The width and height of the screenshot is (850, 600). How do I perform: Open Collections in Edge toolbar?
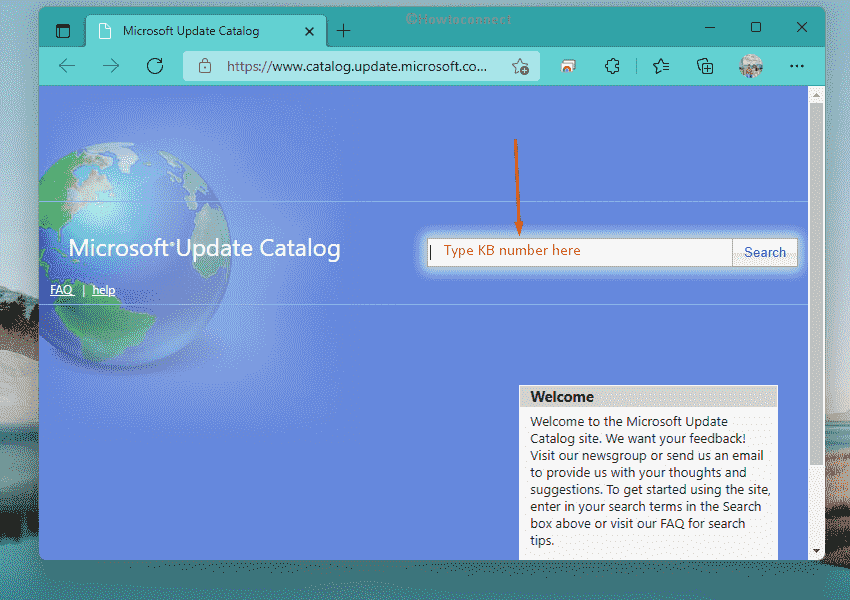pyautogui.click(x=705, y=66)
